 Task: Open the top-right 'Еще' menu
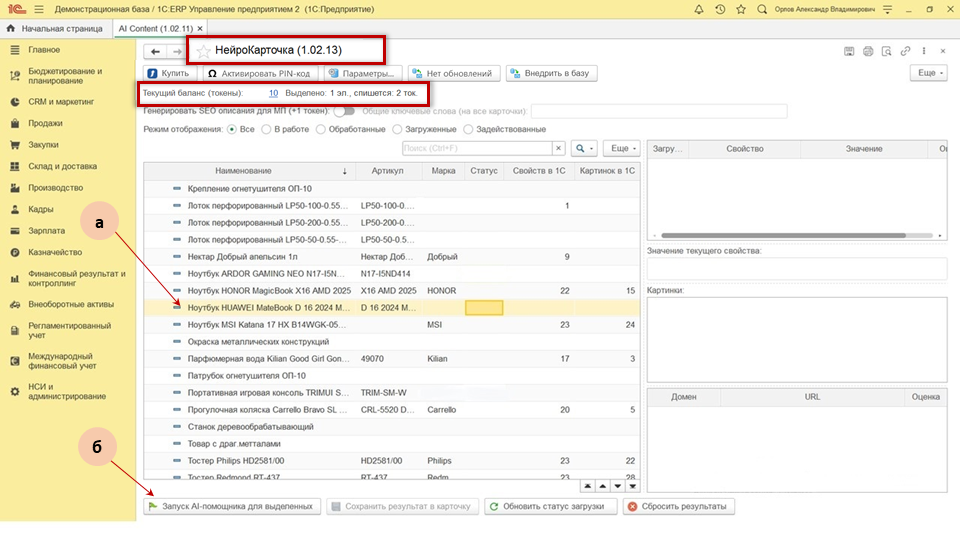click(x=928, y=73)
